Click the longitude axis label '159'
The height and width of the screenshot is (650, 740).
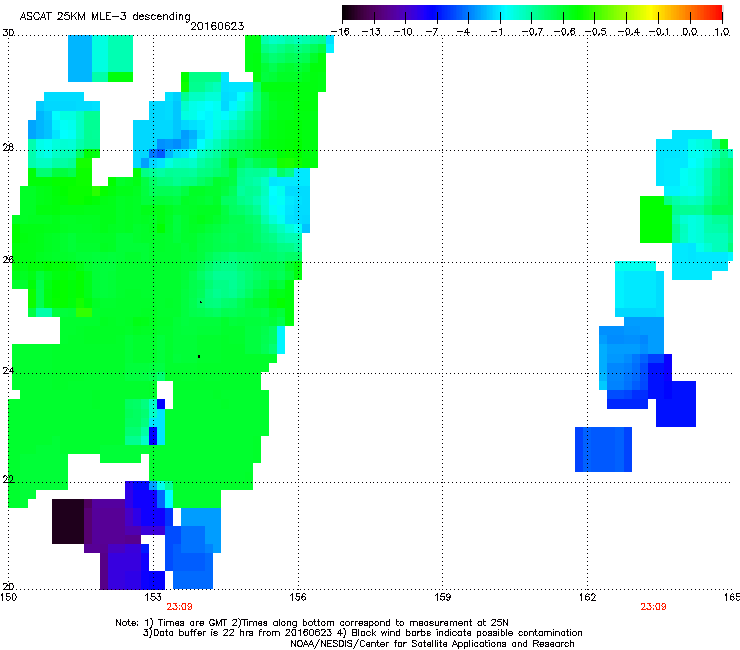click(443, 597)
